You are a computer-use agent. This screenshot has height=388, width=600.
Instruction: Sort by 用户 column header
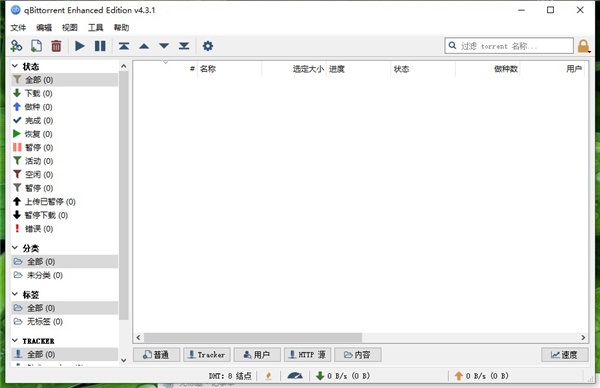click(552, 69)
